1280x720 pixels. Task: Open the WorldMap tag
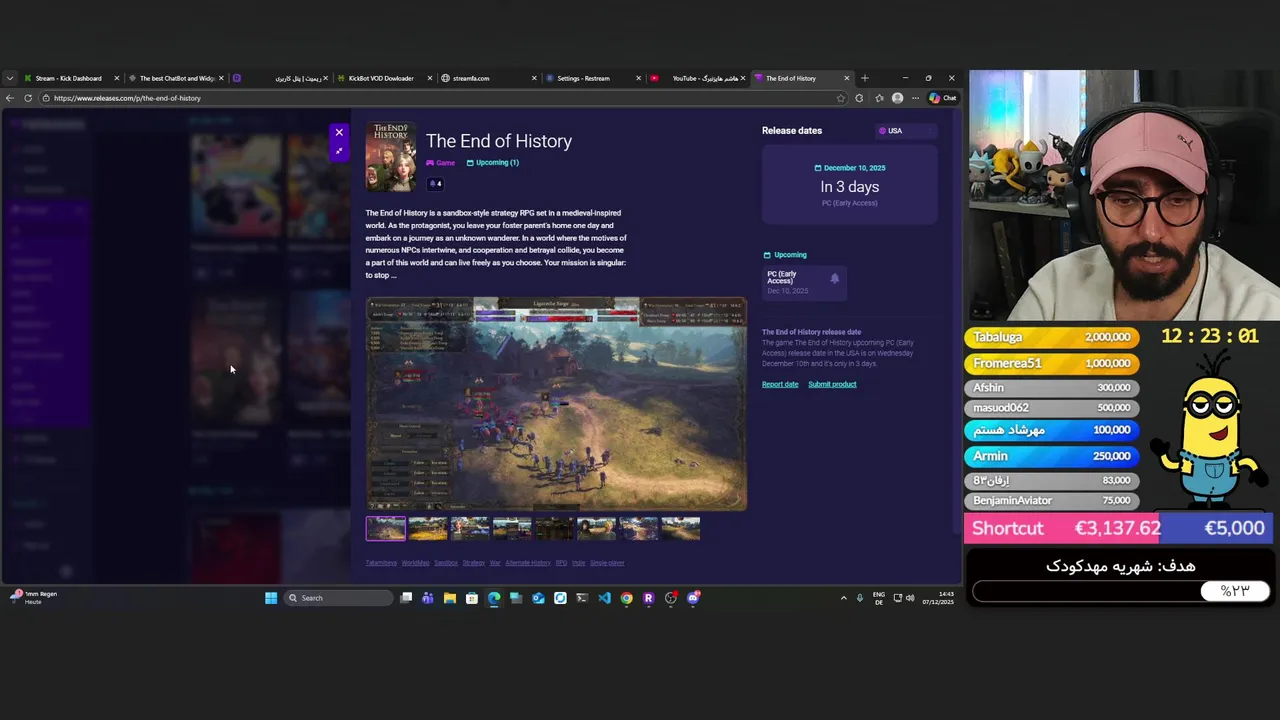point(415,563)
